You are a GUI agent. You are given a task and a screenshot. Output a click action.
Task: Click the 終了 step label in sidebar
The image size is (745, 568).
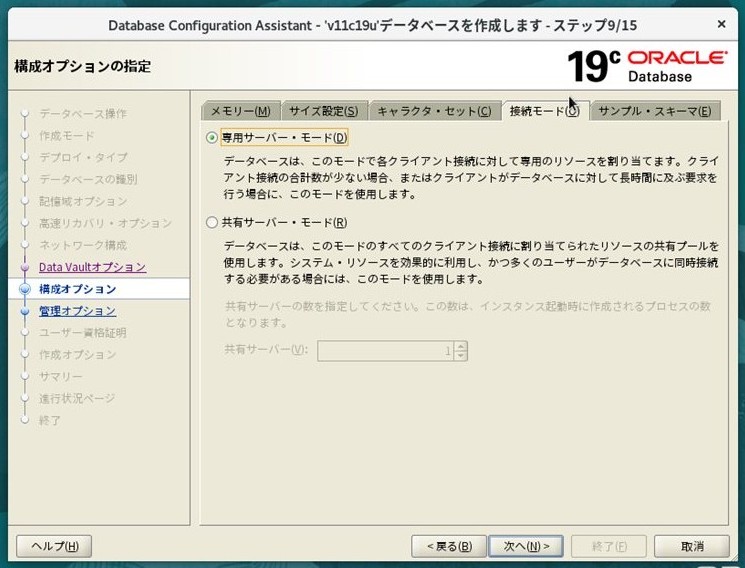click(x=49, y=420)
